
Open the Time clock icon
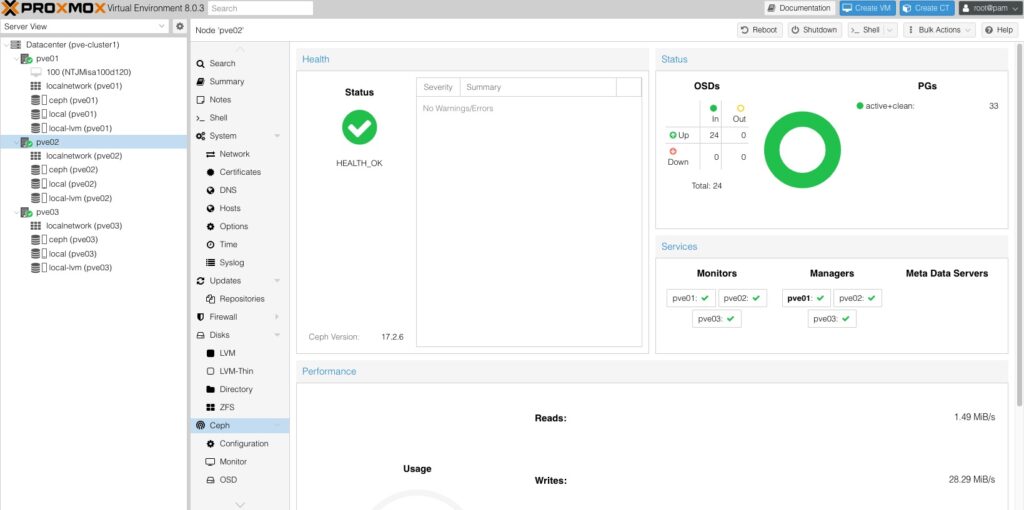coord(210,245)
